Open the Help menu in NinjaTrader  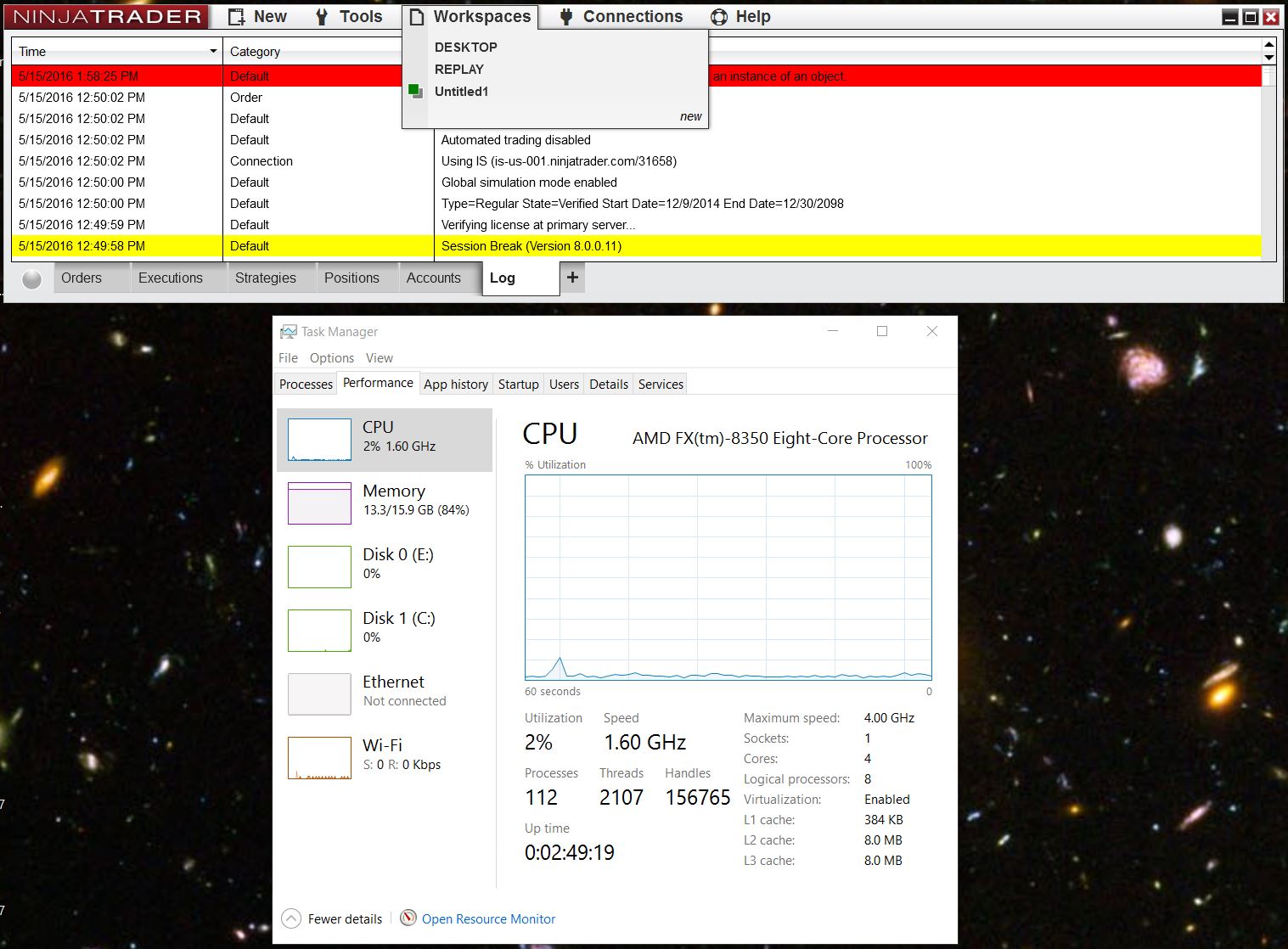tap(740, 16)
